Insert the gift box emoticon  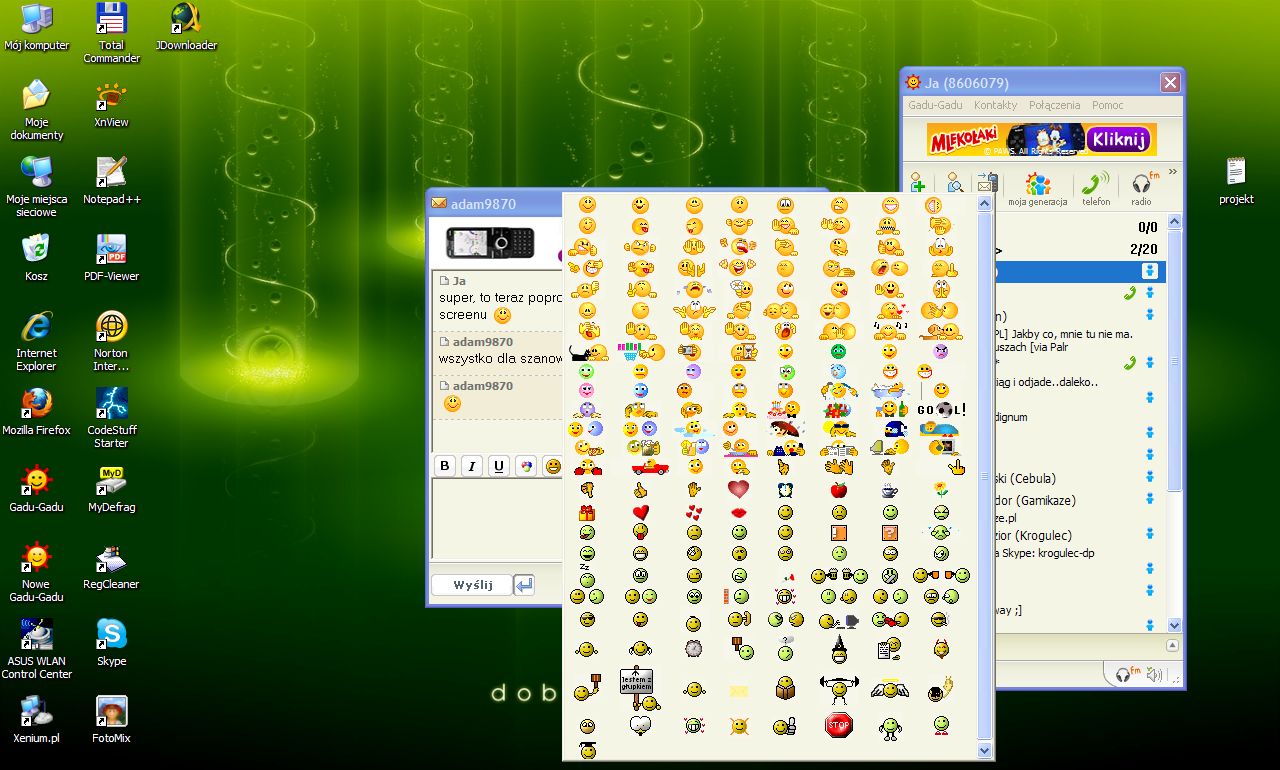pyautogui.click(x=587, y=512)
